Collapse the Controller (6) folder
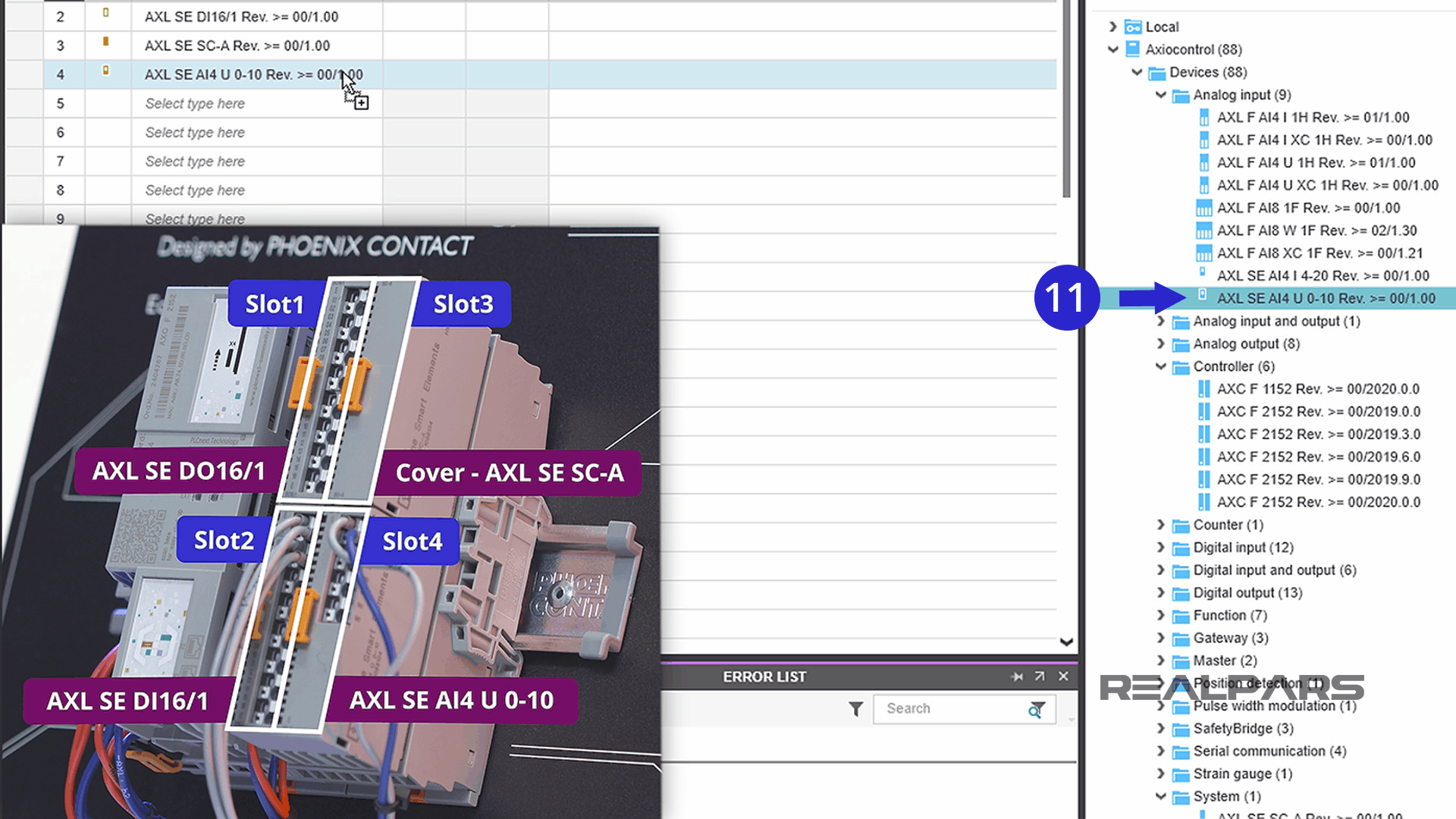This screenshot has height=819, width=1456. coord(1160,366)
